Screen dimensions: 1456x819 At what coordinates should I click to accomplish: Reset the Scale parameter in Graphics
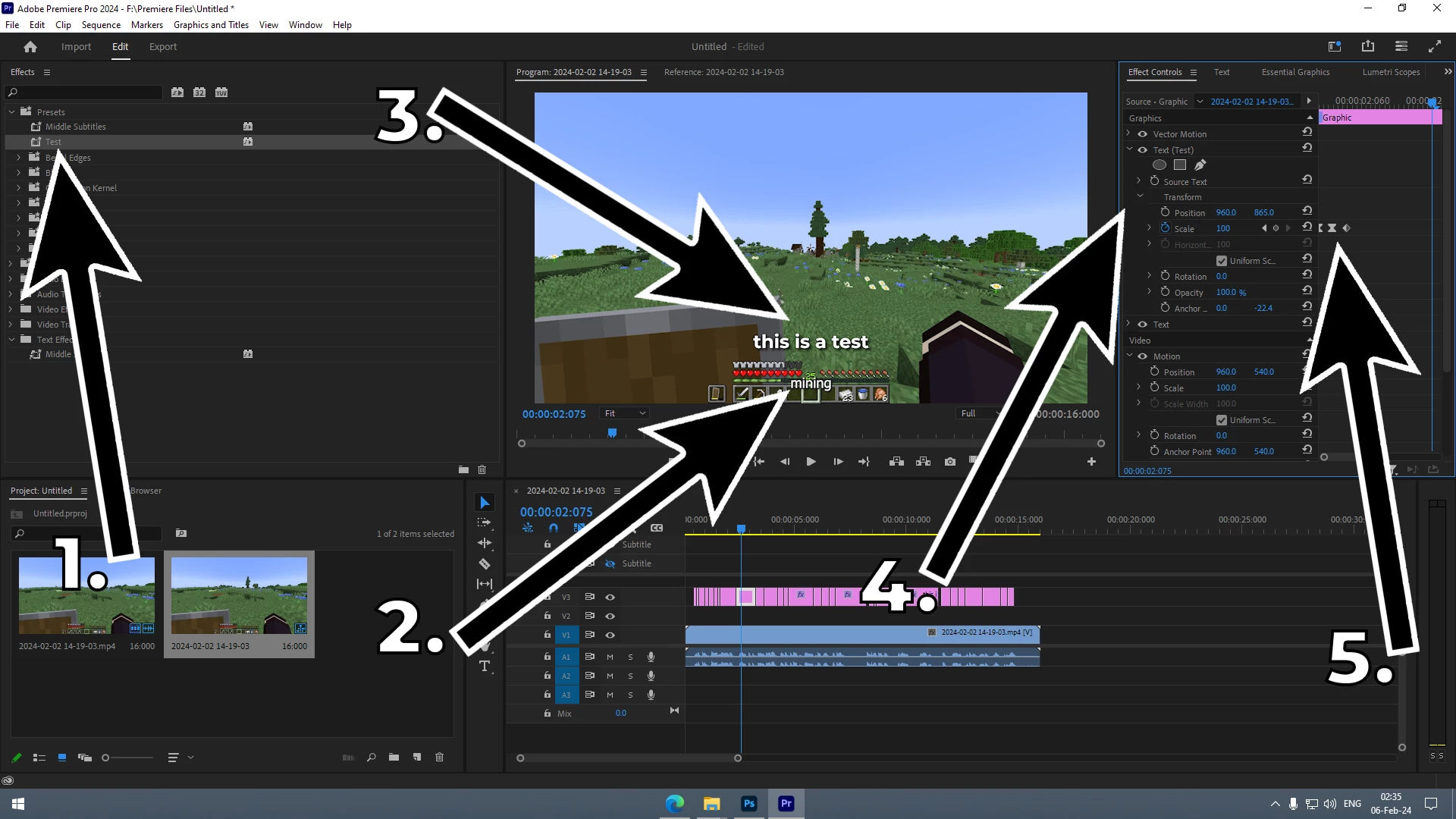[1307, 227]
